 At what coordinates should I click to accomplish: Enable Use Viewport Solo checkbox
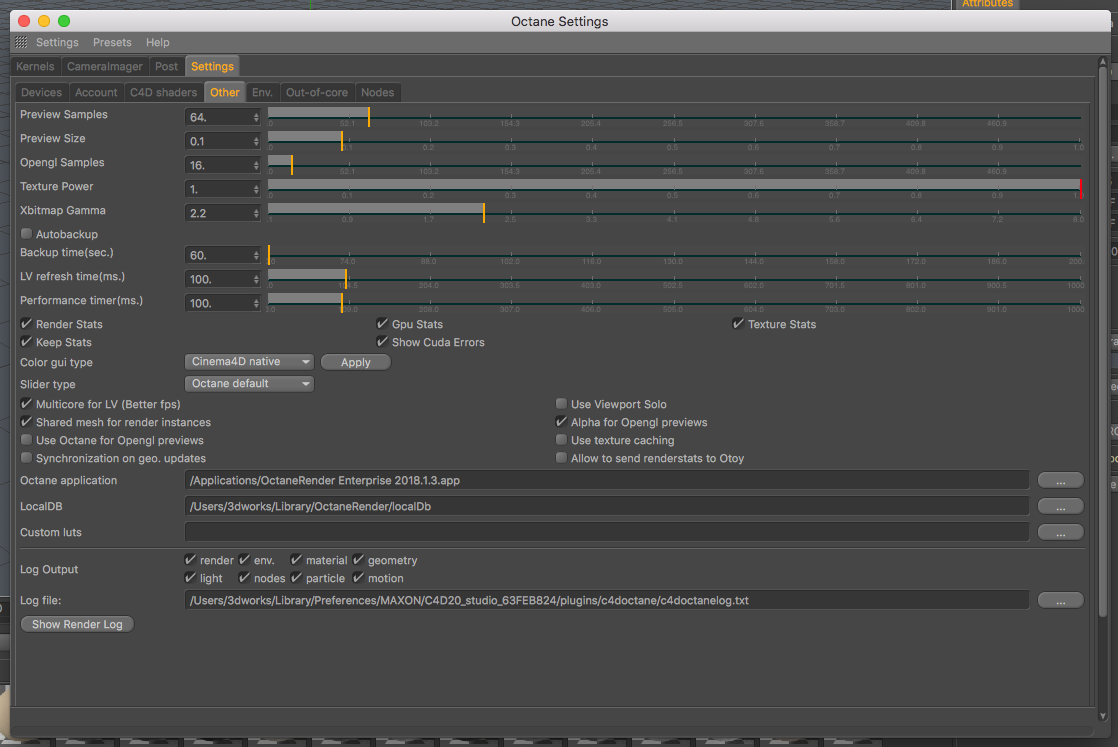[x=561, y=403]
